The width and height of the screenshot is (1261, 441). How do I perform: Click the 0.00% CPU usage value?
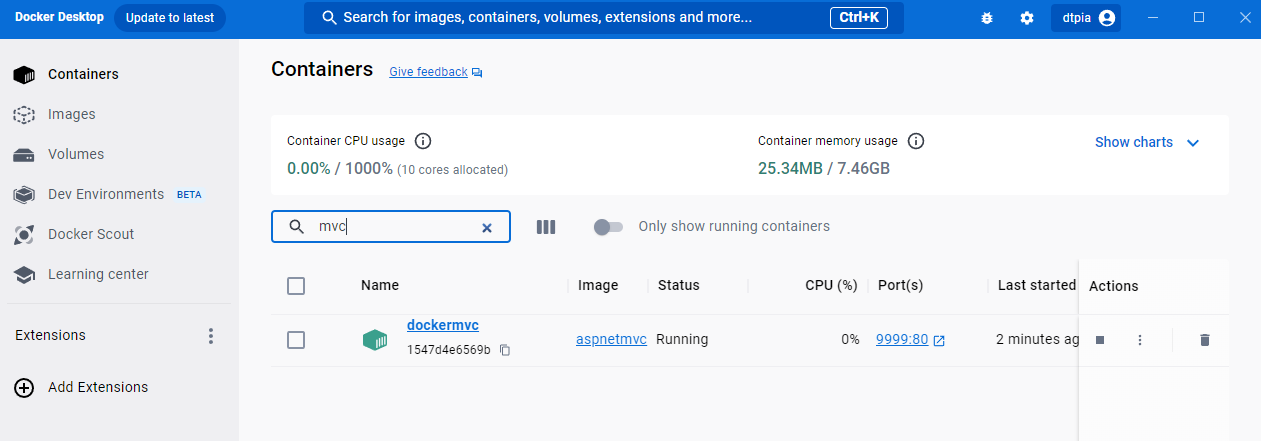point(308,168)
